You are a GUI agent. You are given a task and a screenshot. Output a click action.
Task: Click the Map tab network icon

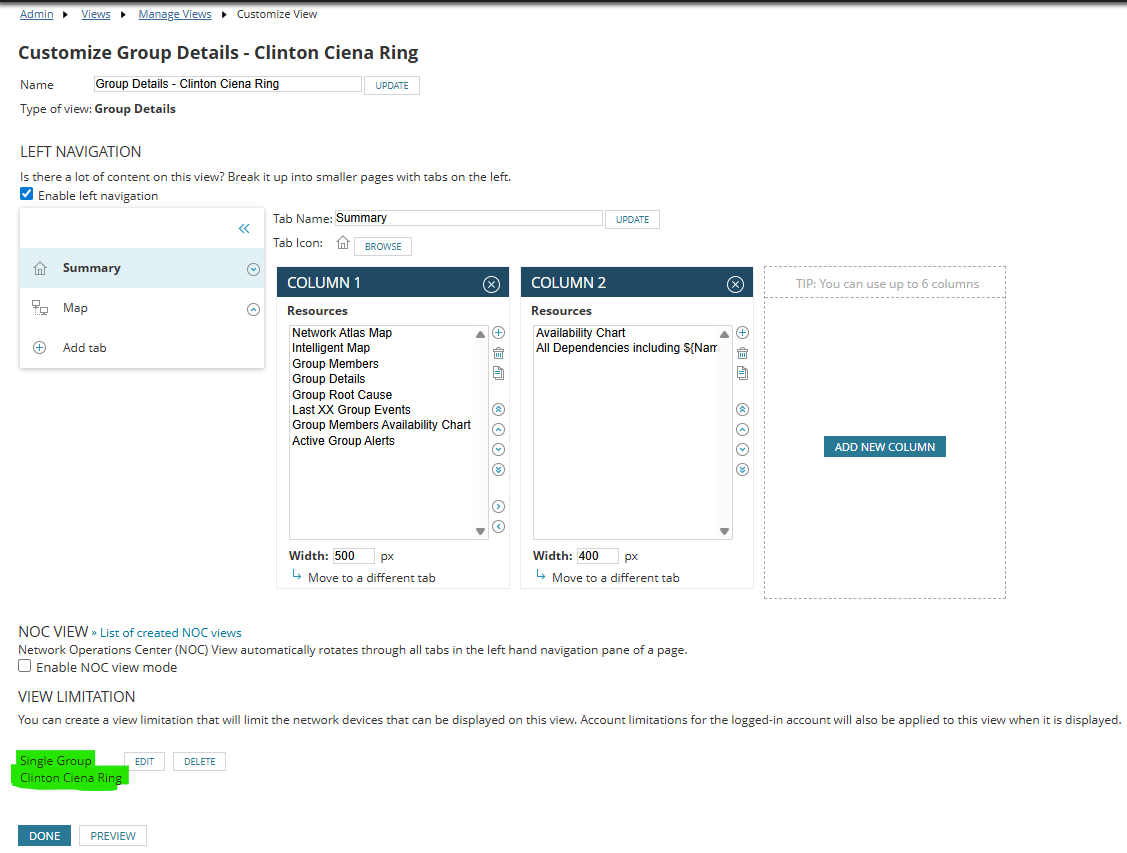click(40, 308)
